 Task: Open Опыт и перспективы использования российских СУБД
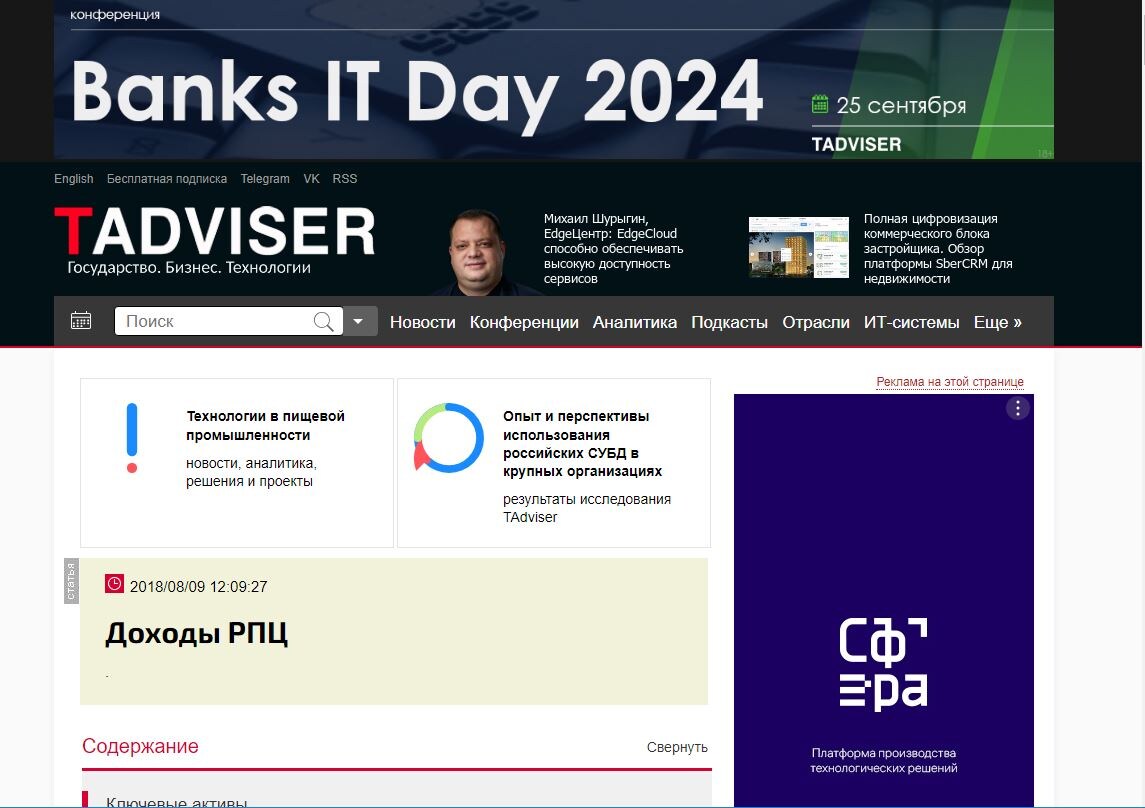pyautogui.click(x=583, y=444)
